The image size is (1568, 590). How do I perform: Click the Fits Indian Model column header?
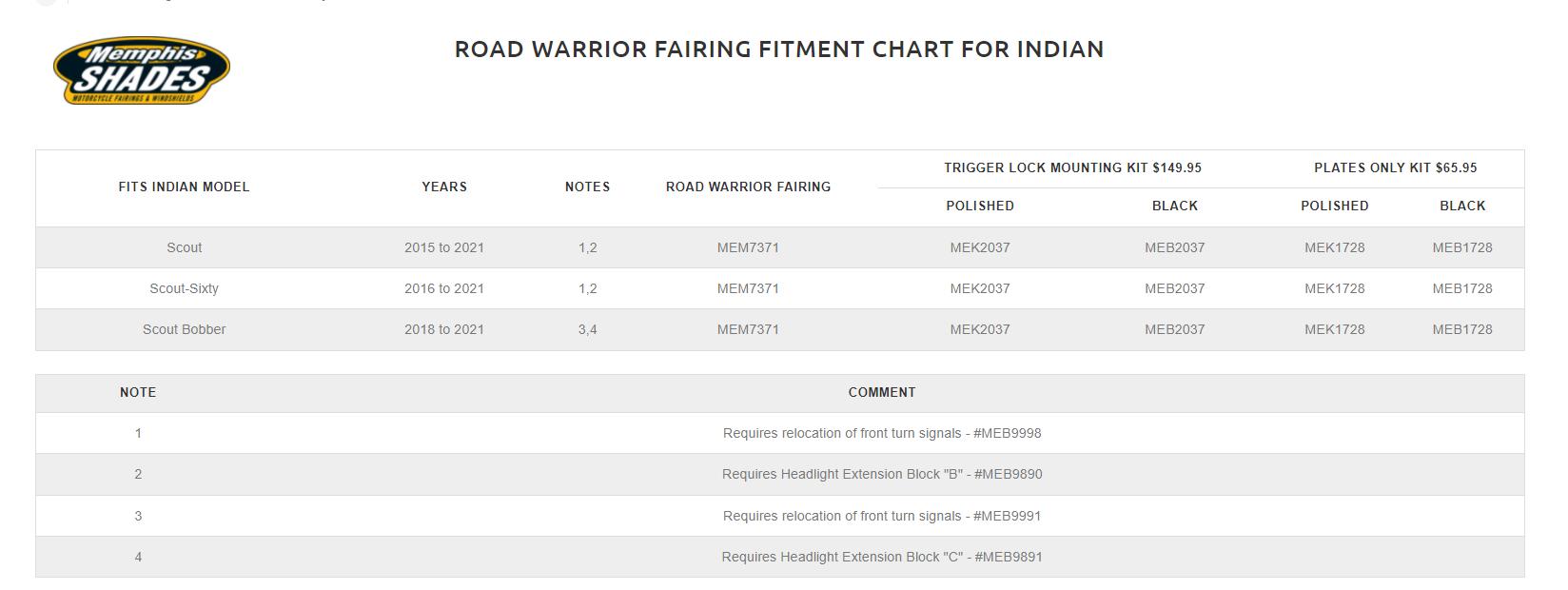click(x=184, y=187)
